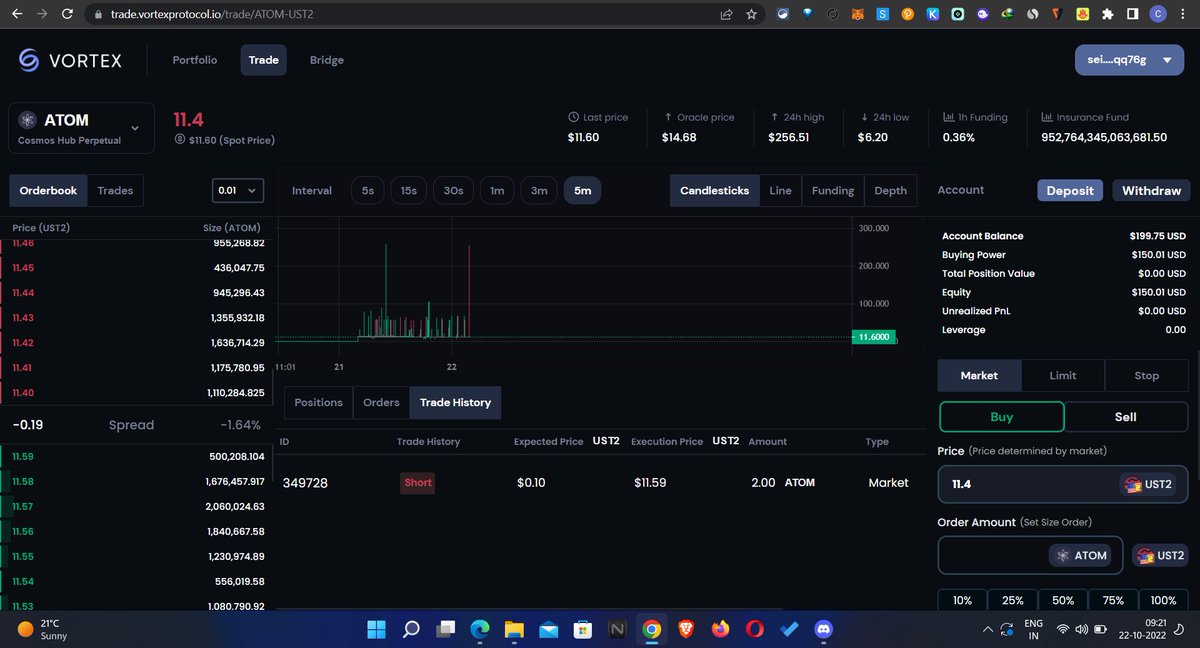
Task: Open the MetaMask fox extension
Action: tap(856, 15)
